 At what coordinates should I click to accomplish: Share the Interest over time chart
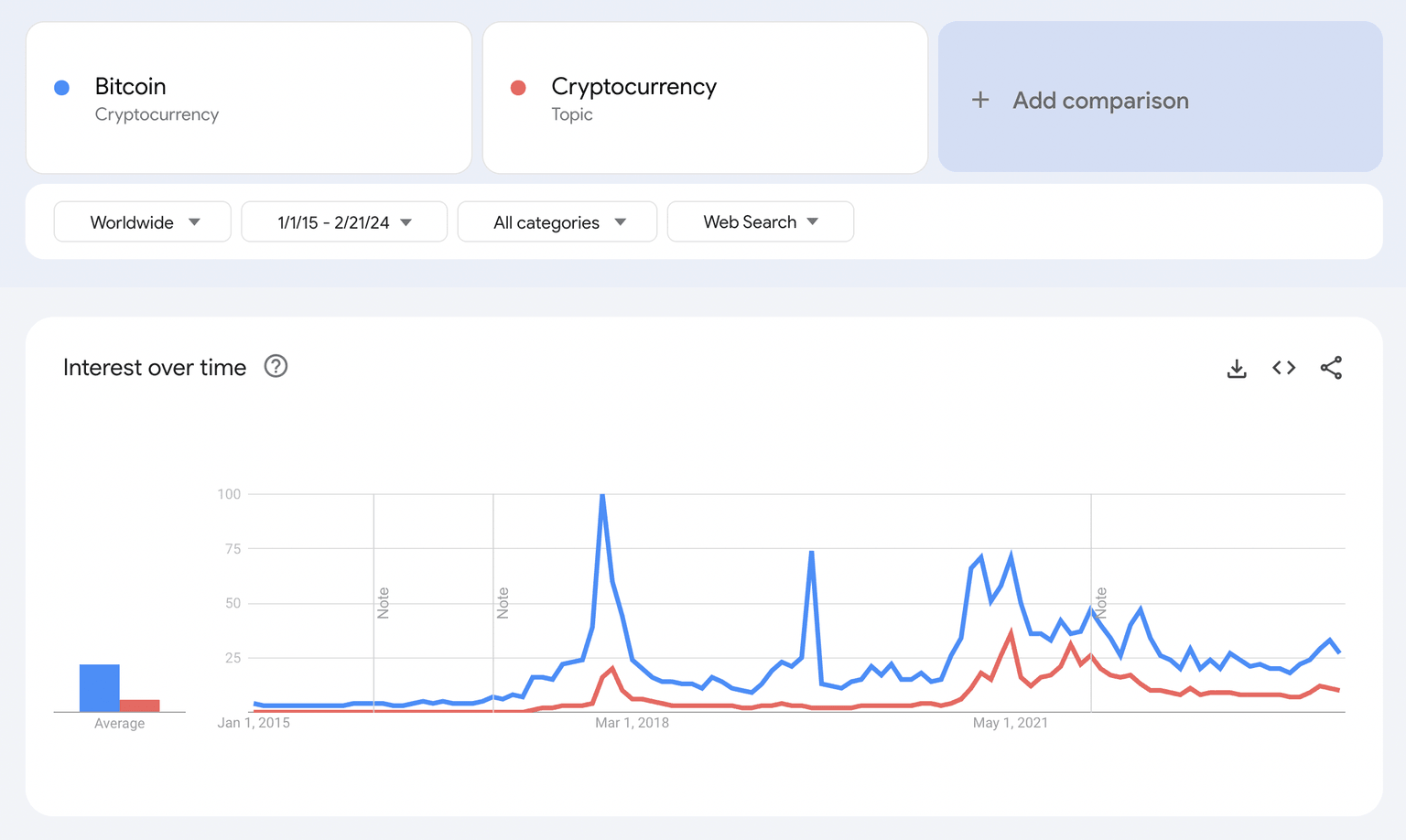(1332, 367)
